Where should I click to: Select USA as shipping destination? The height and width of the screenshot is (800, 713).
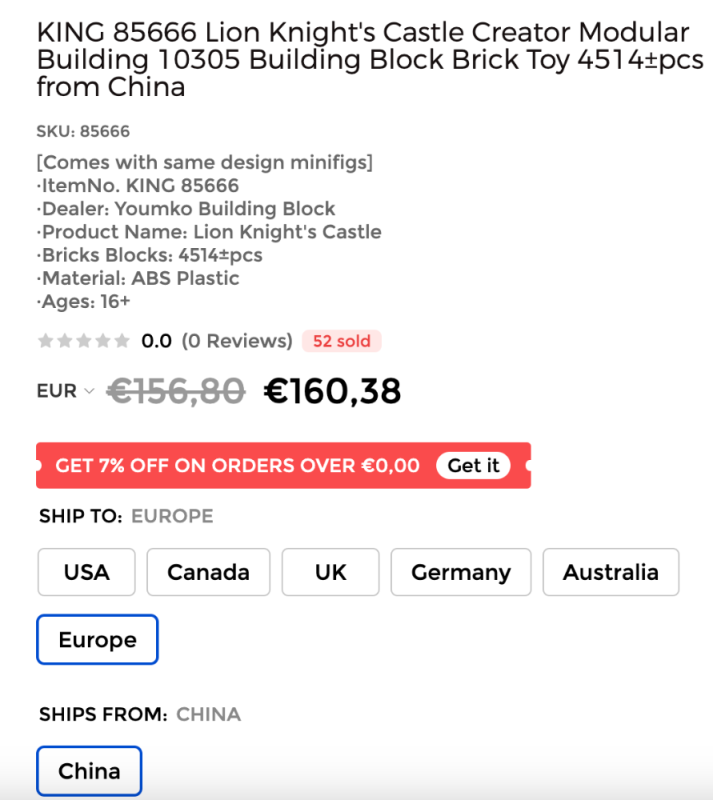tap(87, 572)
